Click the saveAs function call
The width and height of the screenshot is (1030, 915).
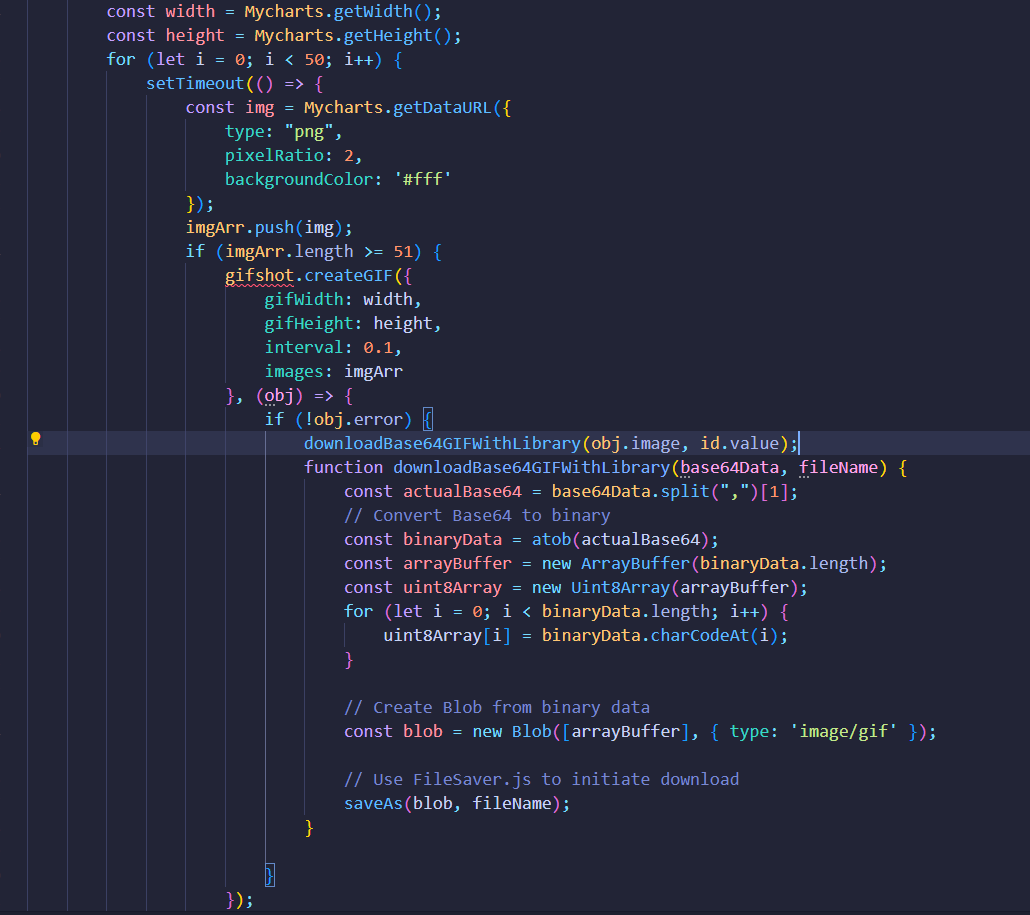[374, 803]
